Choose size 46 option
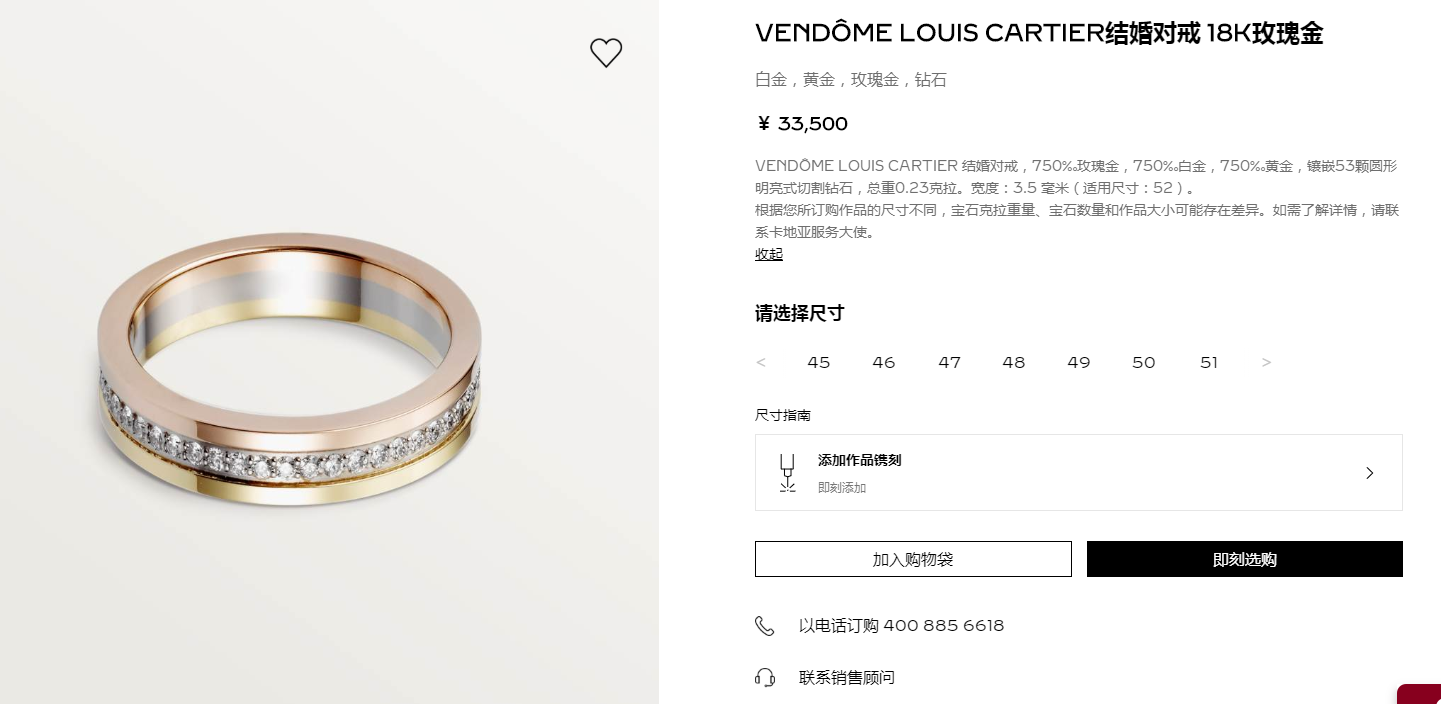The height and width of the screenshot is (704, 1441). pyautogui.click(x=884, y=362)
